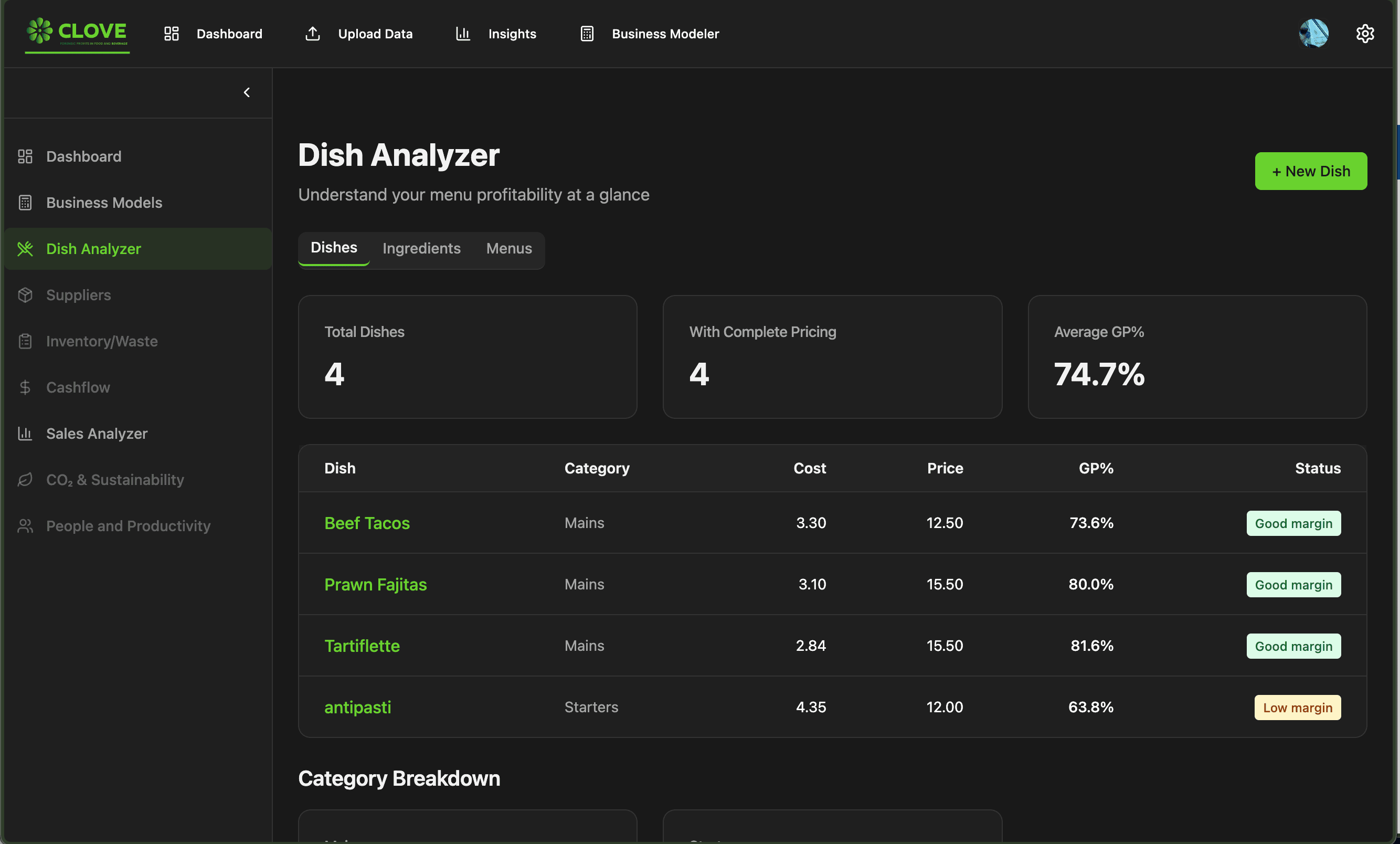1400x844 pixels.
Task: Click the CLOVE logo in header
Action: pos(77,33)
